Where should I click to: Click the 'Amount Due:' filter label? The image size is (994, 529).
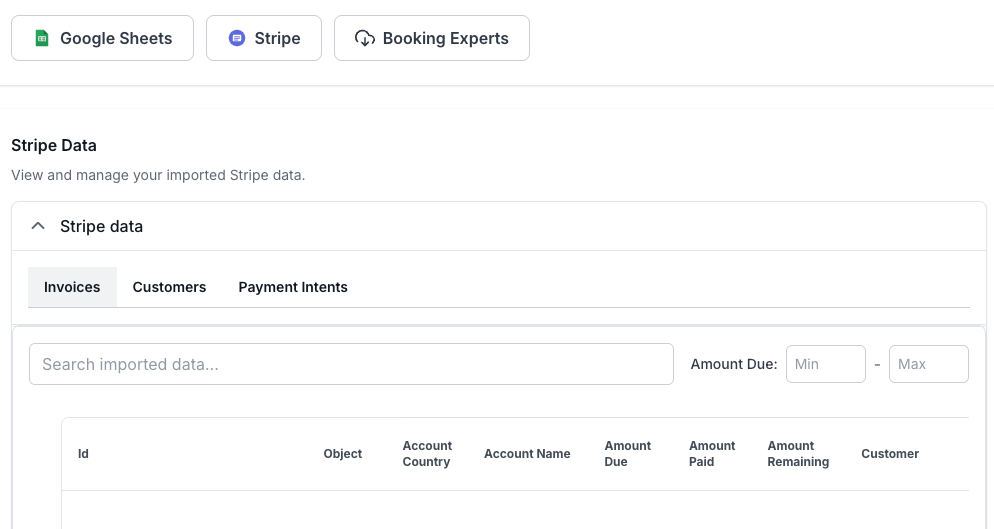tap(733, 364)
